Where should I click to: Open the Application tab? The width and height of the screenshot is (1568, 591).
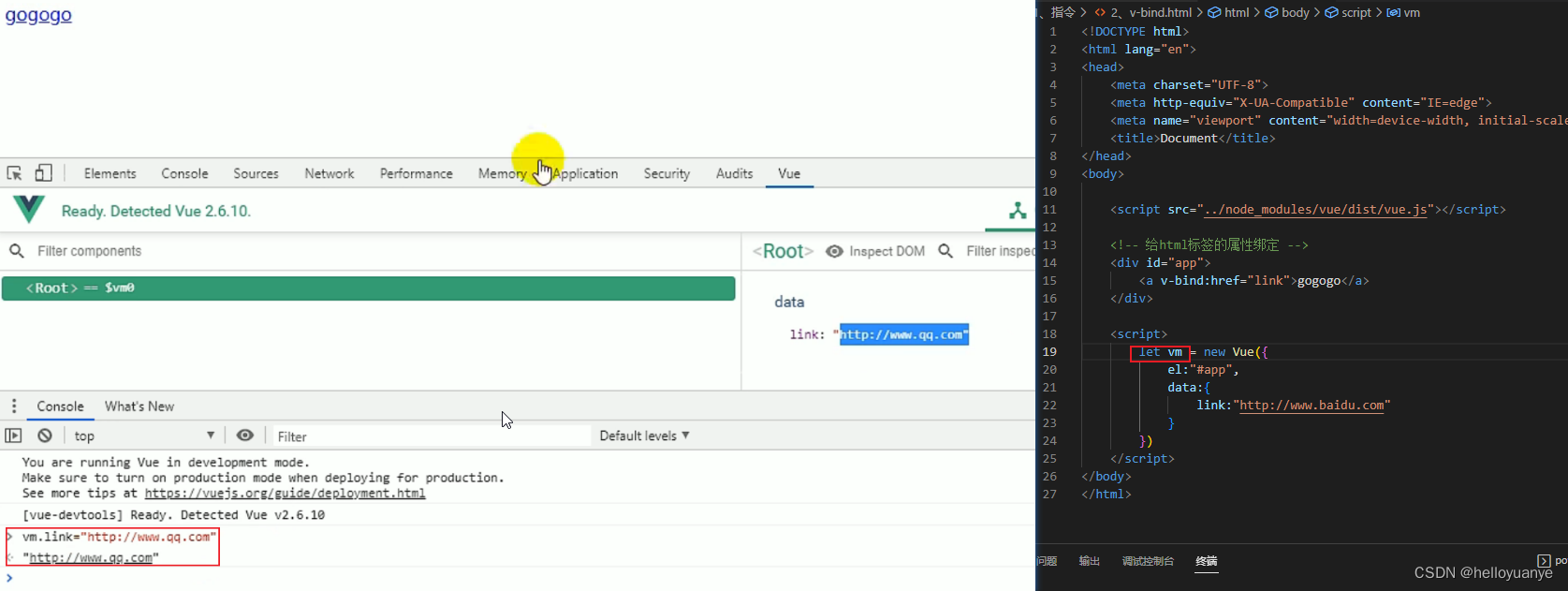coord(585,173)
